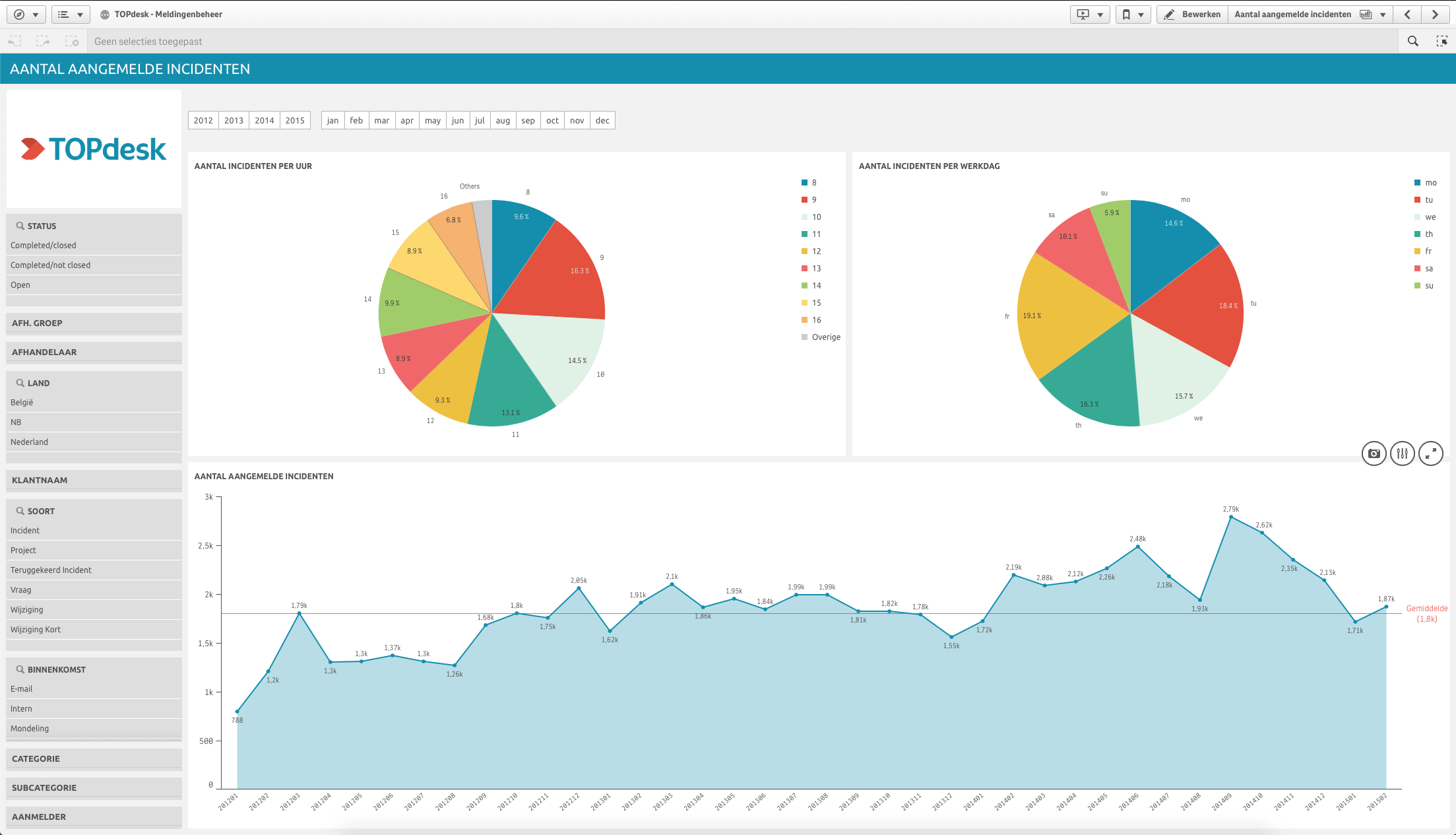Image resolution: width=1456 pixels, height=835 pixels.
Task: Select year 2014
Action: pos(265,120)
